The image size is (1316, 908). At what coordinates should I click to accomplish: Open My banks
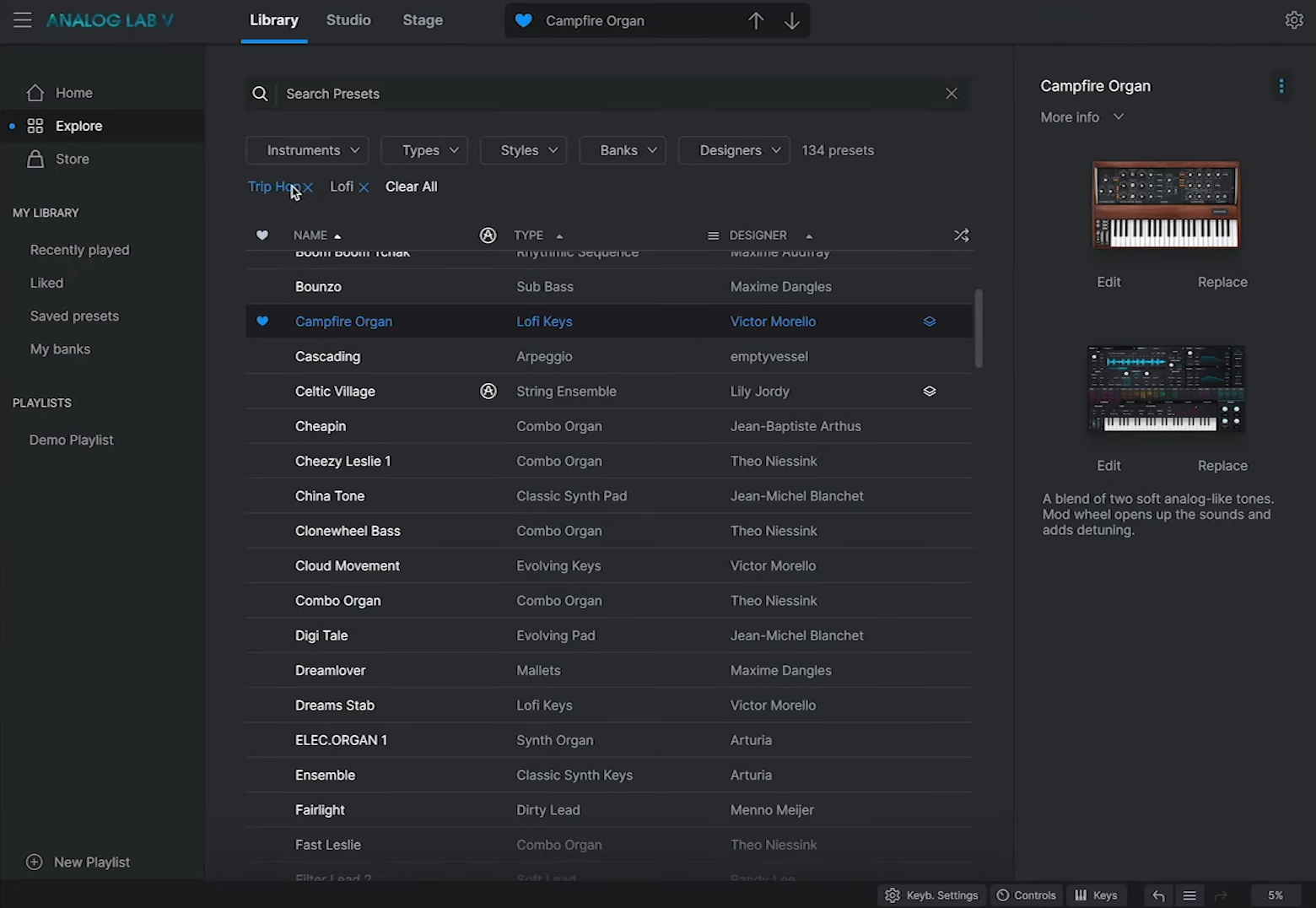point(61,349)
